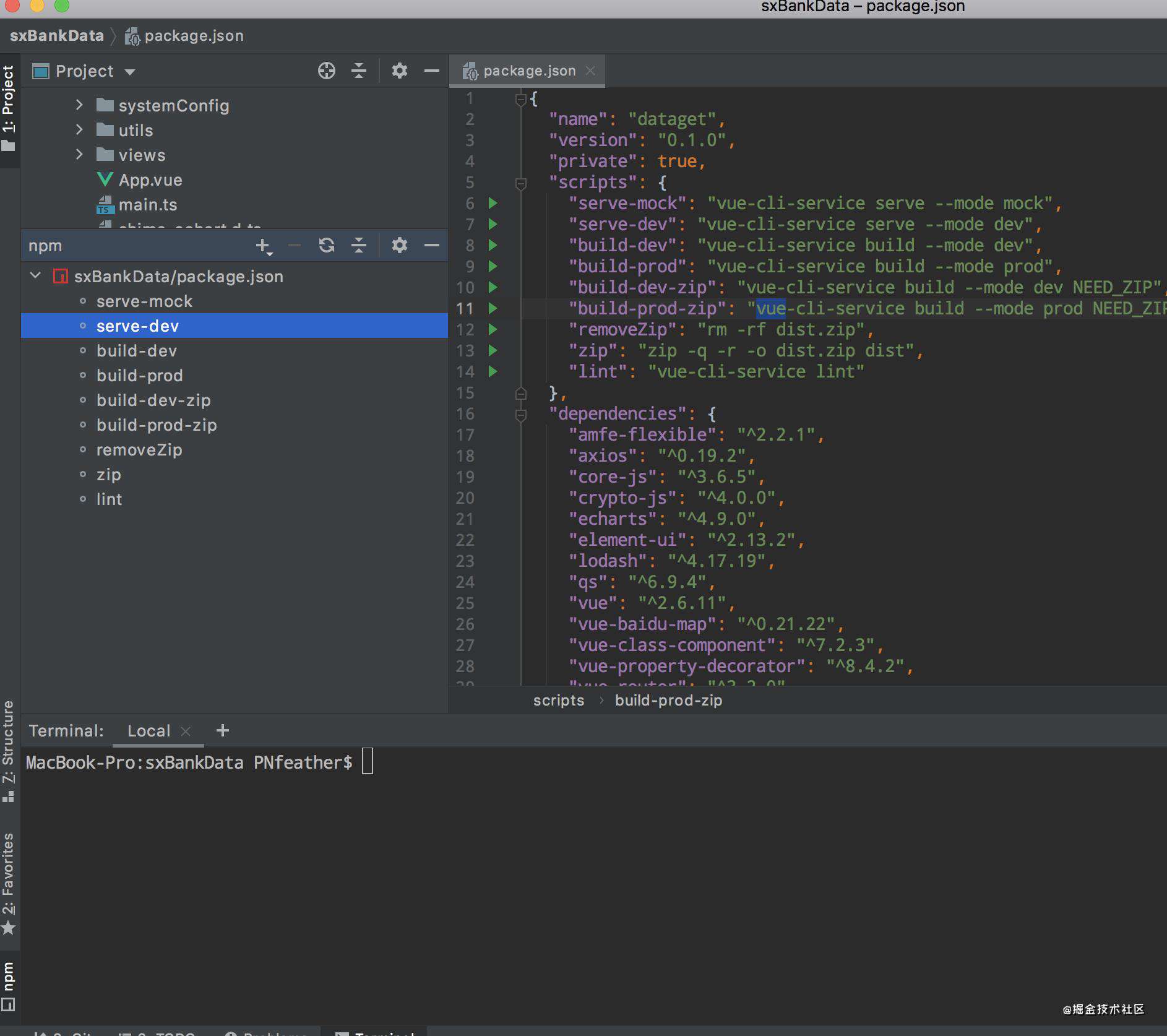The height and width of the screenshot is (1036, 1167).
Task: Close the Local terminal tab
Action: click(x=186, y=732)
